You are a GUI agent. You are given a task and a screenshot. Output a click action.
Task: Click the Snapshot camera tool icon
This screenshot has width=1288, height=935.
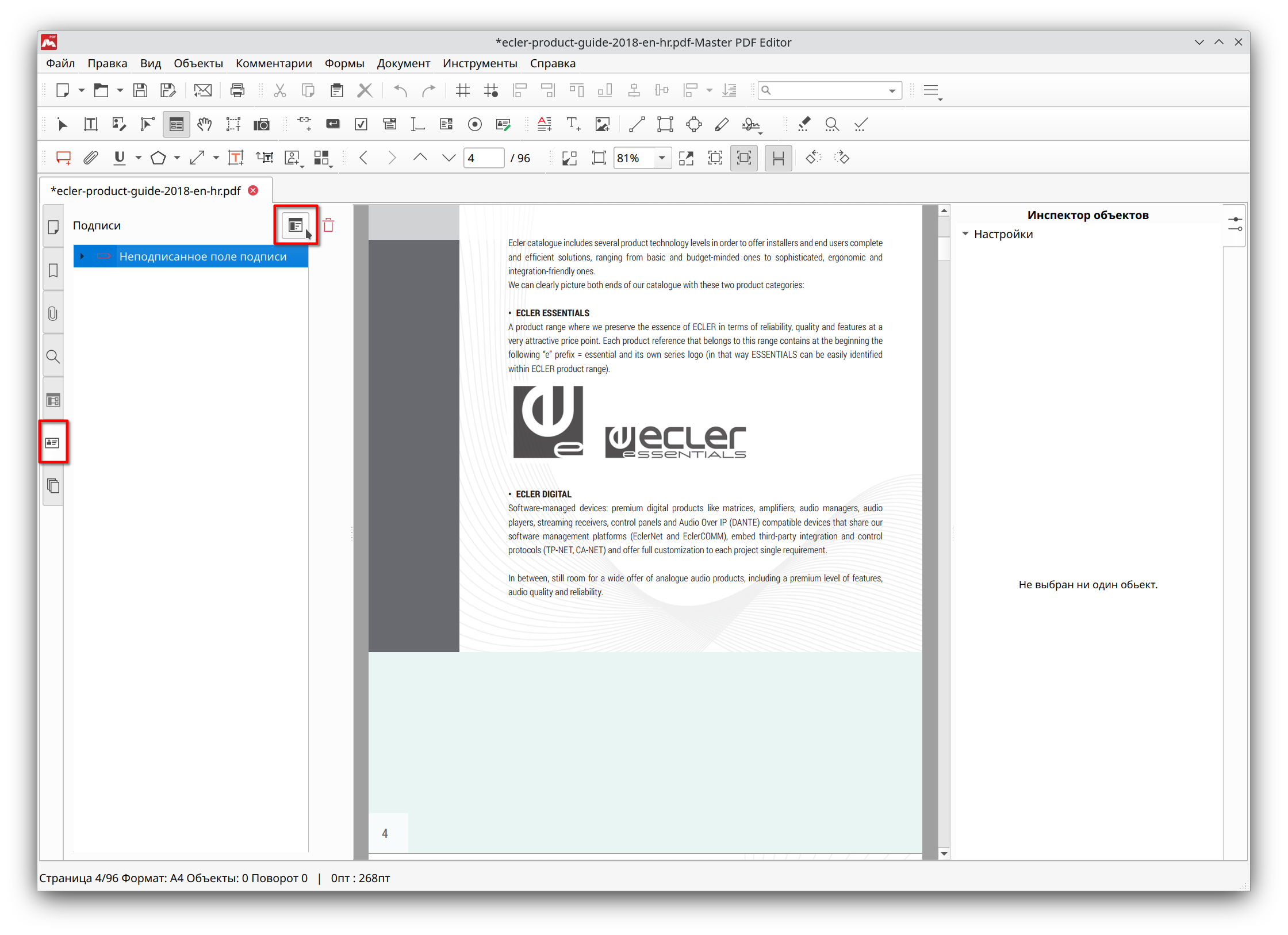point(262,124)
